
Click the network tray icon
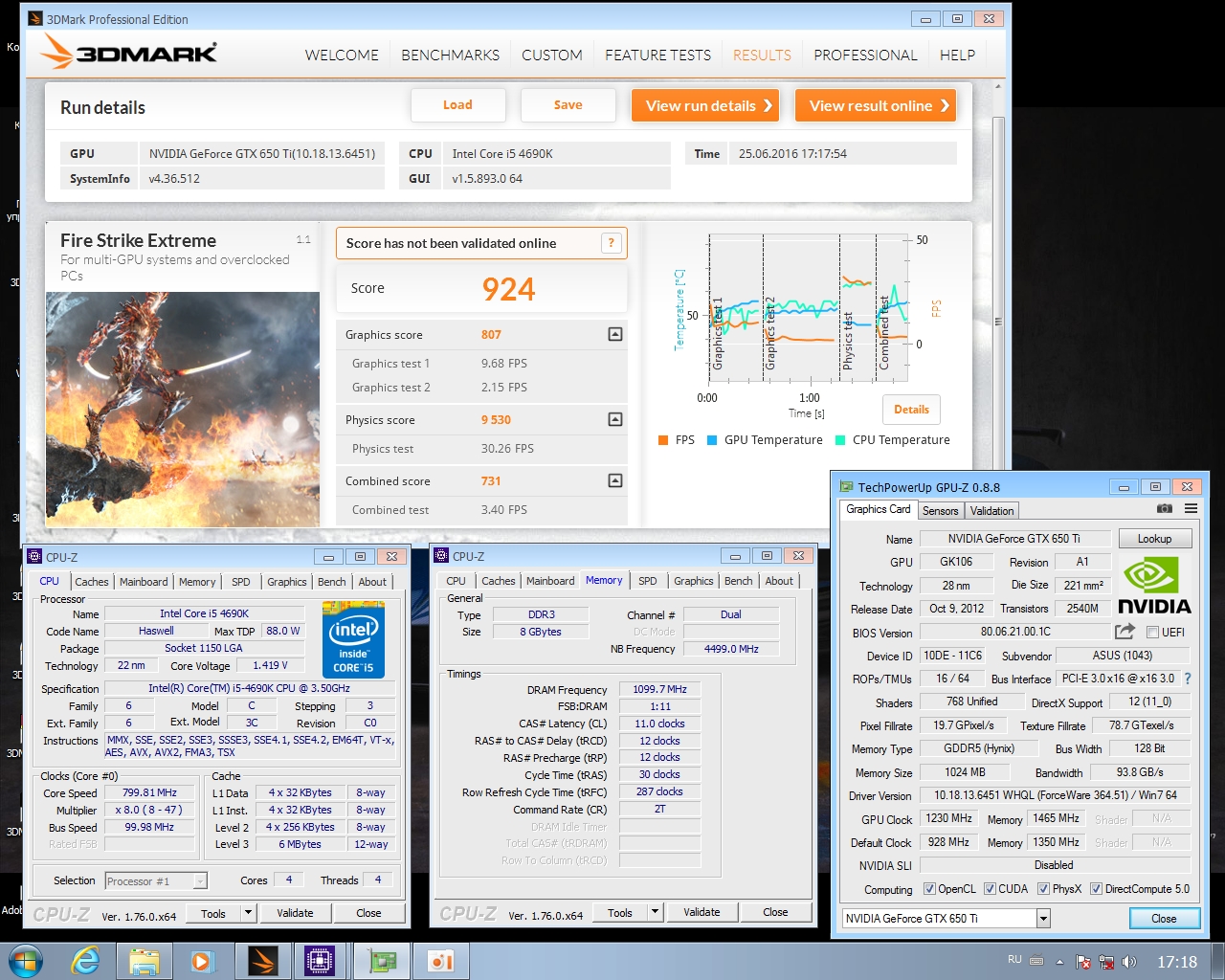(1106, 962)
